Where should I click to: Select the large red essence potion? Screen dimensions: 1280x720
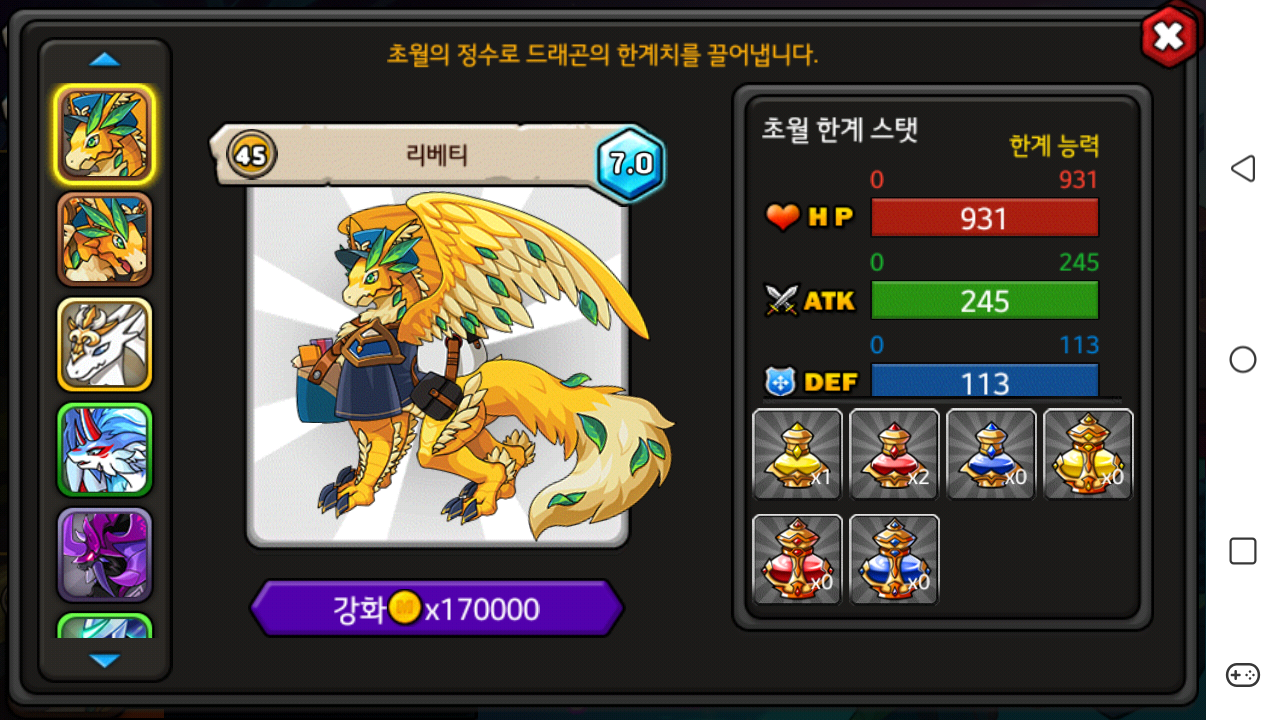(797, 560)
